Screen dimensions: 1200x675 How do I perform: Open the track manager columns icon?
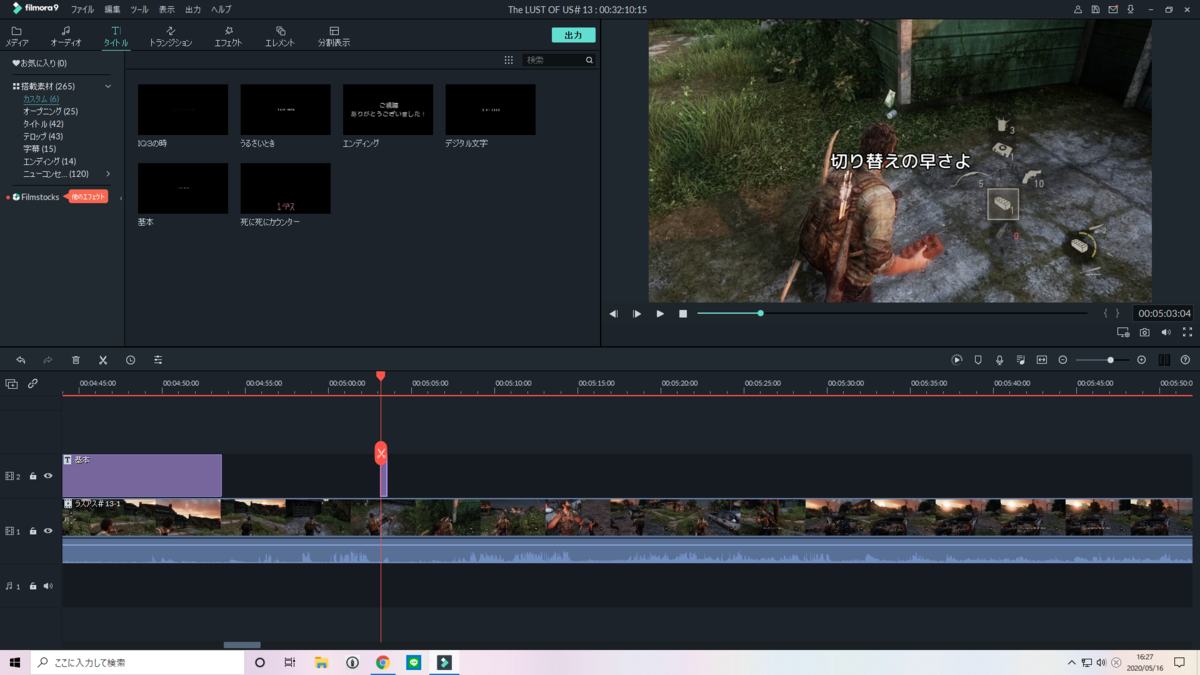pyautogui.click(x=1164, y=360)
